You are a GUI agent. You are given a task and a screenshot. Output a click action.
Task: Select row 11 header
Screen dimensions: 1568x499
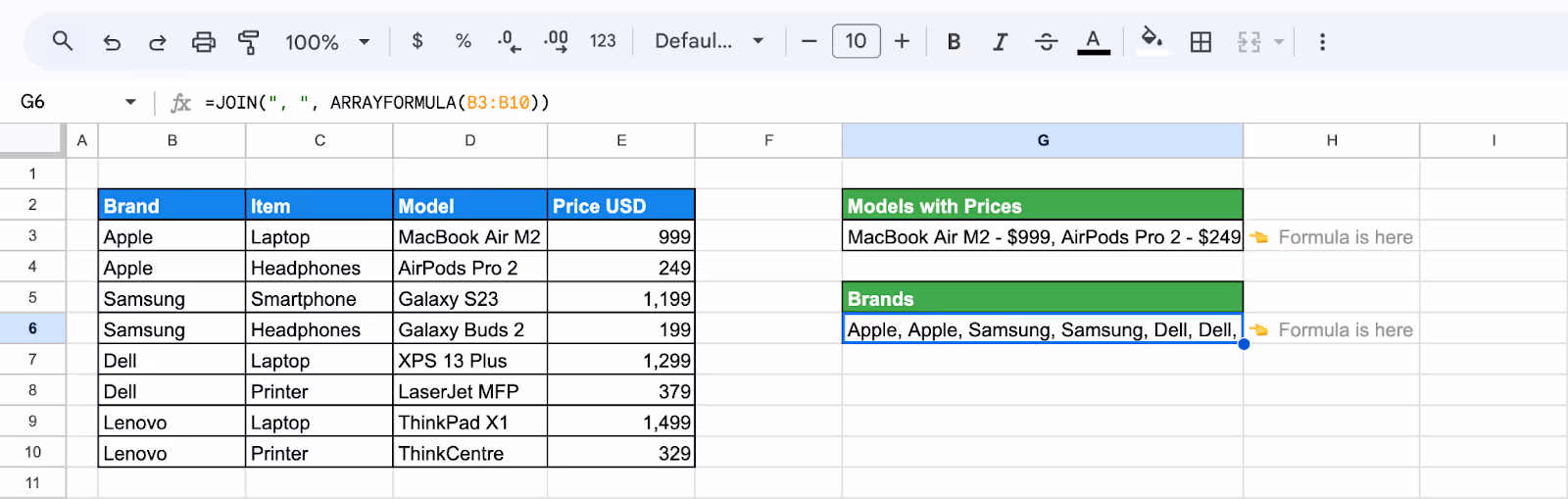pyautogui.click(x=32, y=482)
